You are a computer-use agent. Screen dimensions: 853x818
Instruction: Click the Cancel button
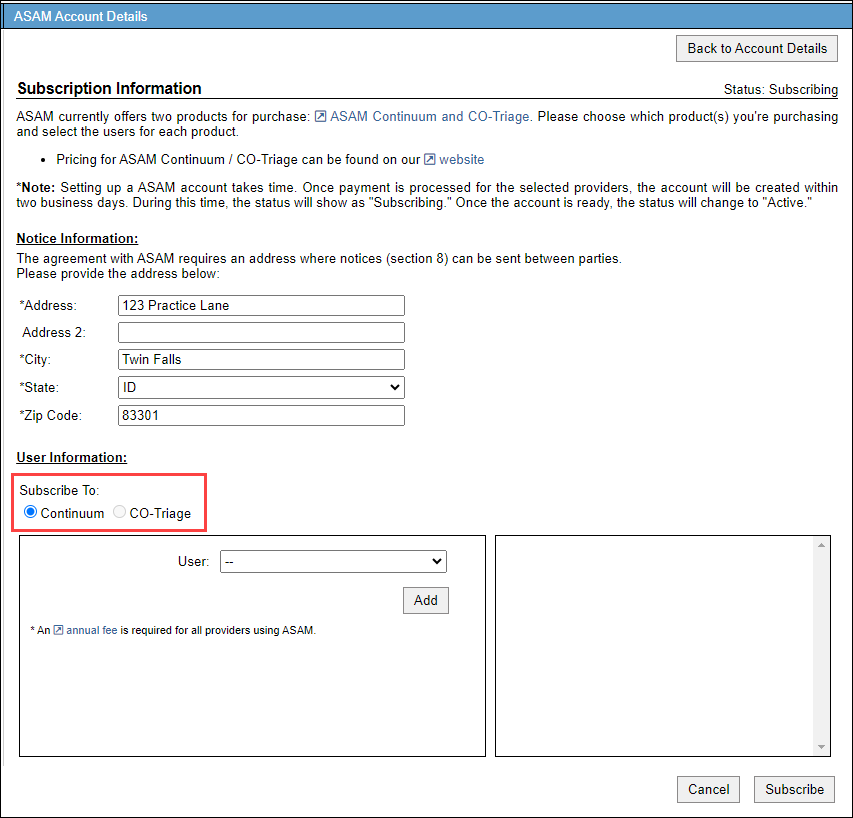(708, 789)
